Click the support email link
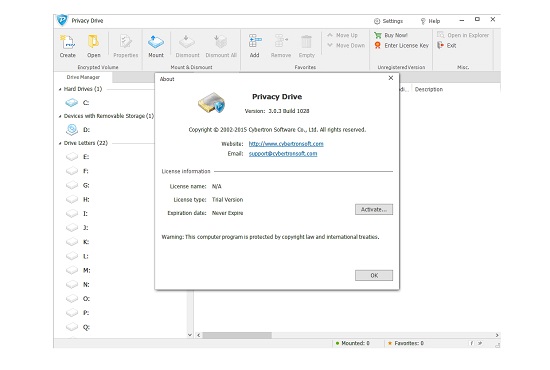The height and width of the screenshot is (370, 550). [283, 154]
